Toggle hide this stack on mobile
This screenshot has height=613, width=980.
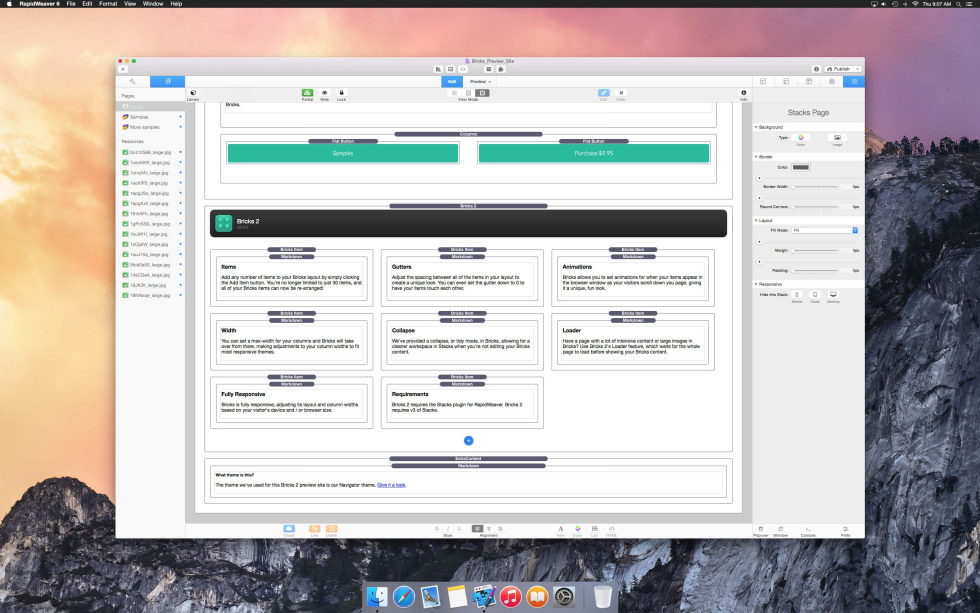pos(797,295)
